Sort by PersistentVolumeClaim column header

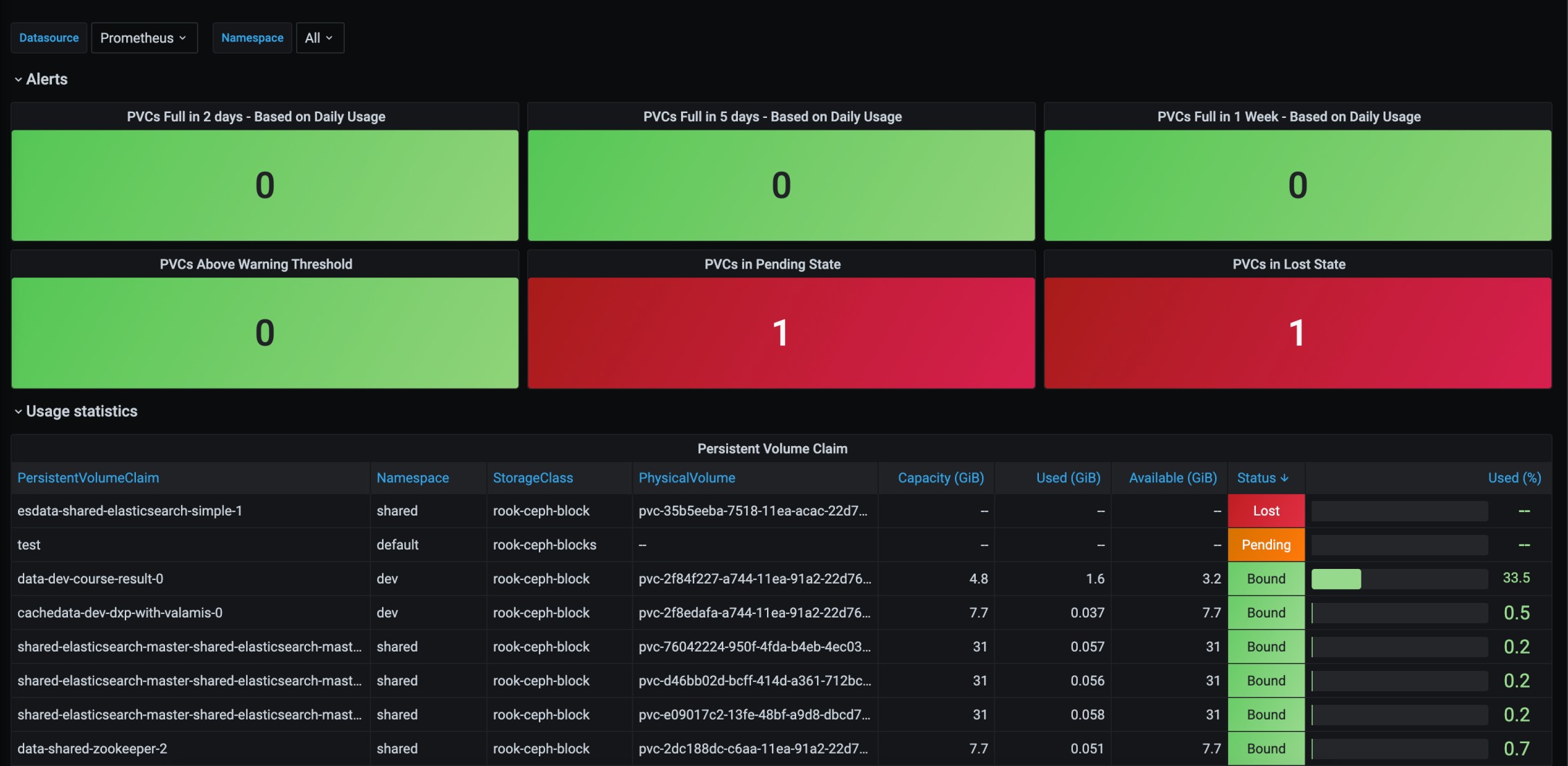[88, 478]
